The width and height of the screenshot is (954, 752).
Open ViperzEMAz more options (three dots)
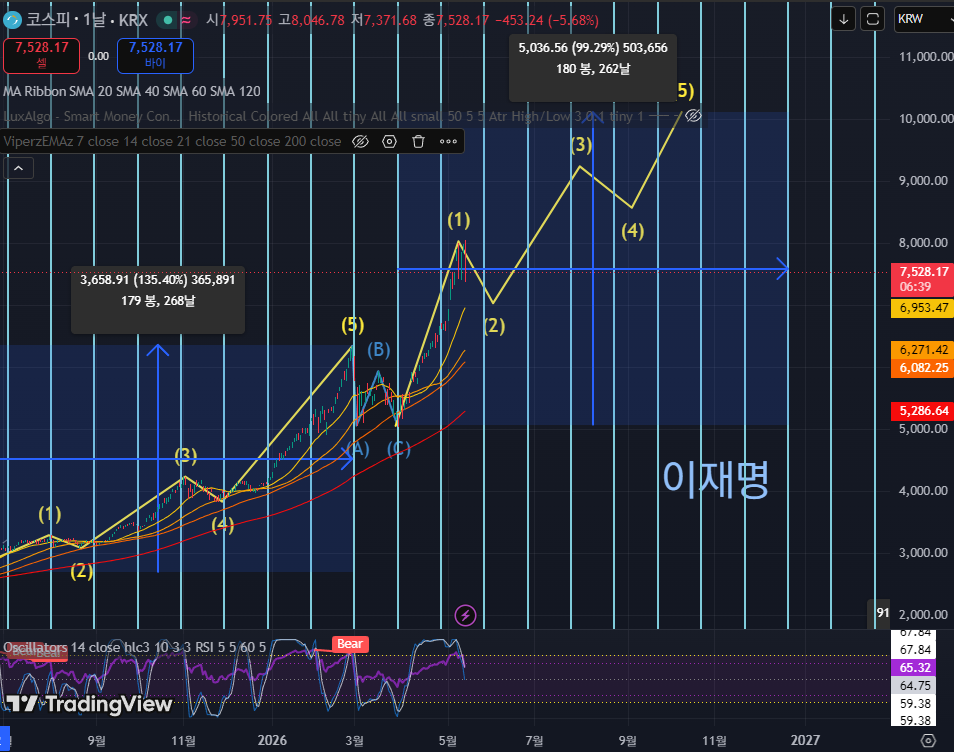[448, 142]
